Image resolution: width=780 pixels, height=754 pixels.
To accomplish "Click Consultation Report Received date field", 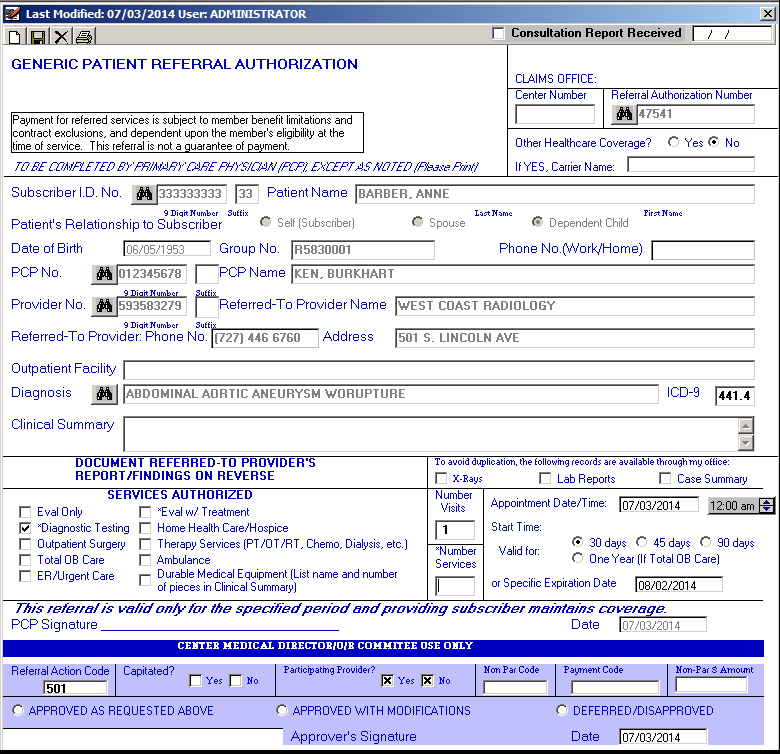I will coord(732,34).
